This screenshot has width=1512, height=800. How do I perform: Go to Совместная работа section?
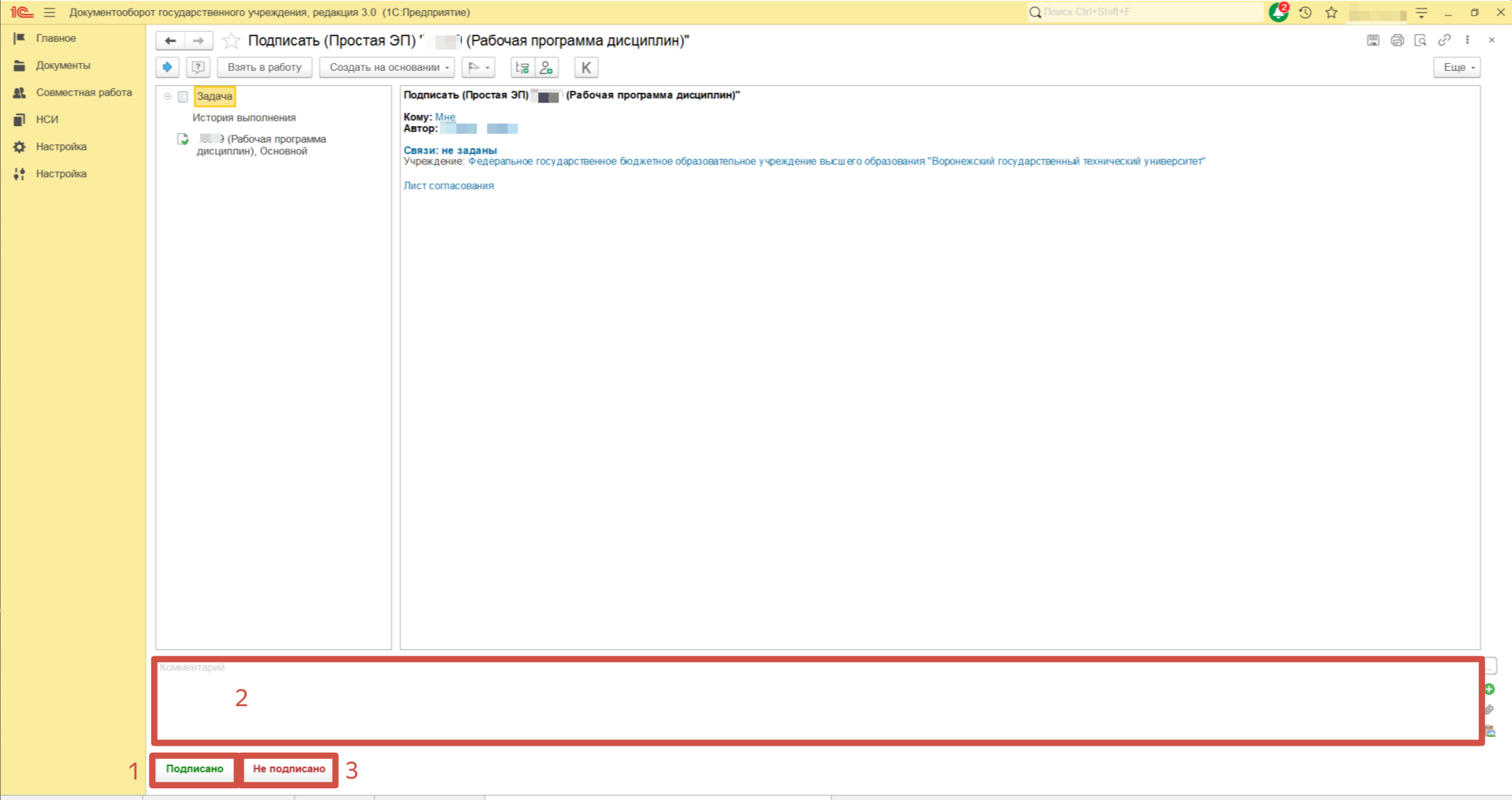[84, 92]
